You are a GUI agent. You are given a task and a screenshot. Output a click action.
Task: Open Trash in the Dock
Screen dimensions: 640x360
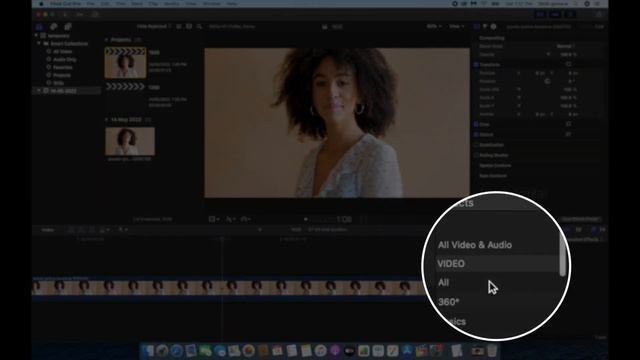pos(493,351)
